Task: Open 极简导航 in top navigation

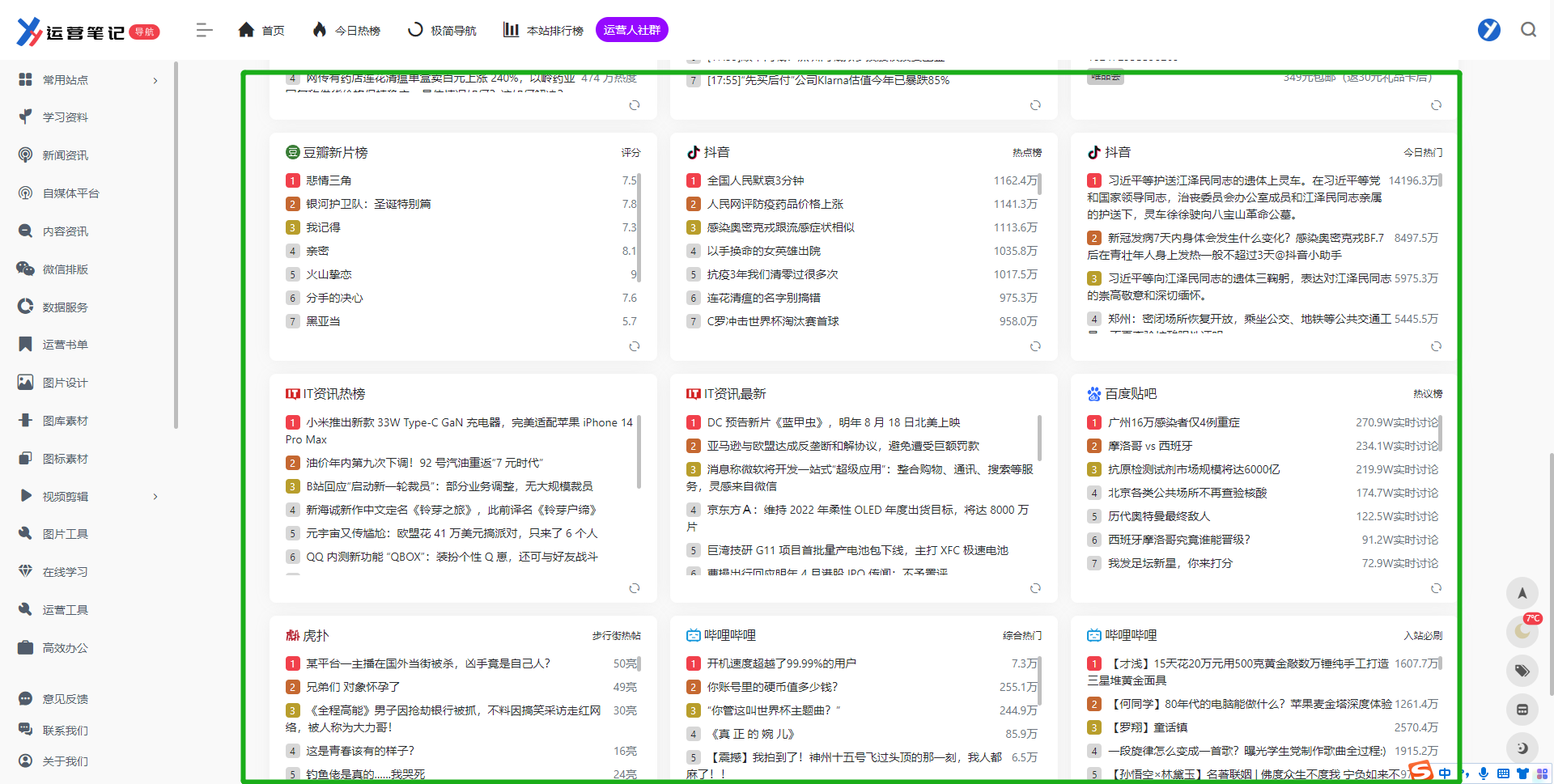Action: pos(442,31)
